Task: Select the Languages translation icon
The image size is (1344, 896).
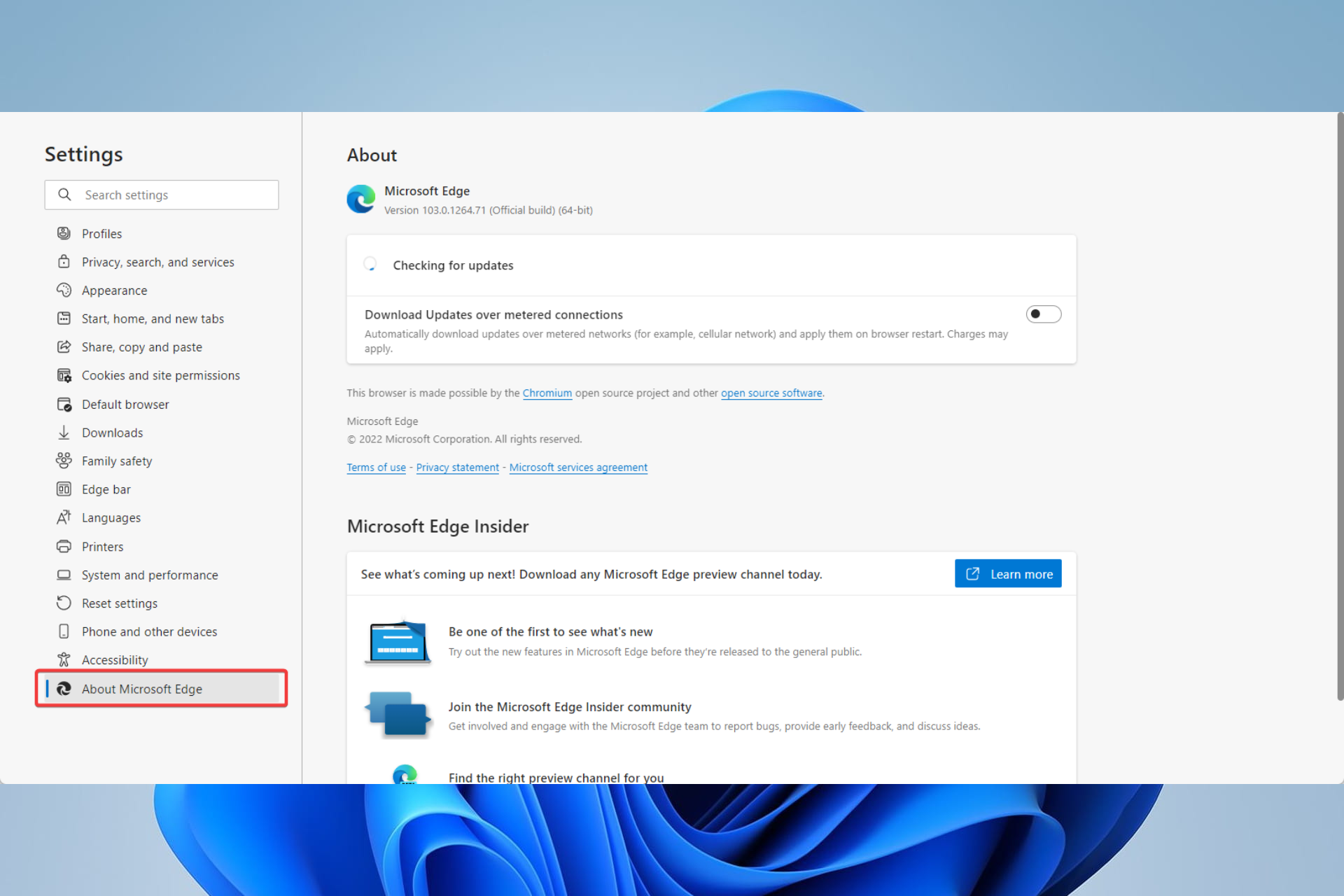Action: click(x=64, y=517)
